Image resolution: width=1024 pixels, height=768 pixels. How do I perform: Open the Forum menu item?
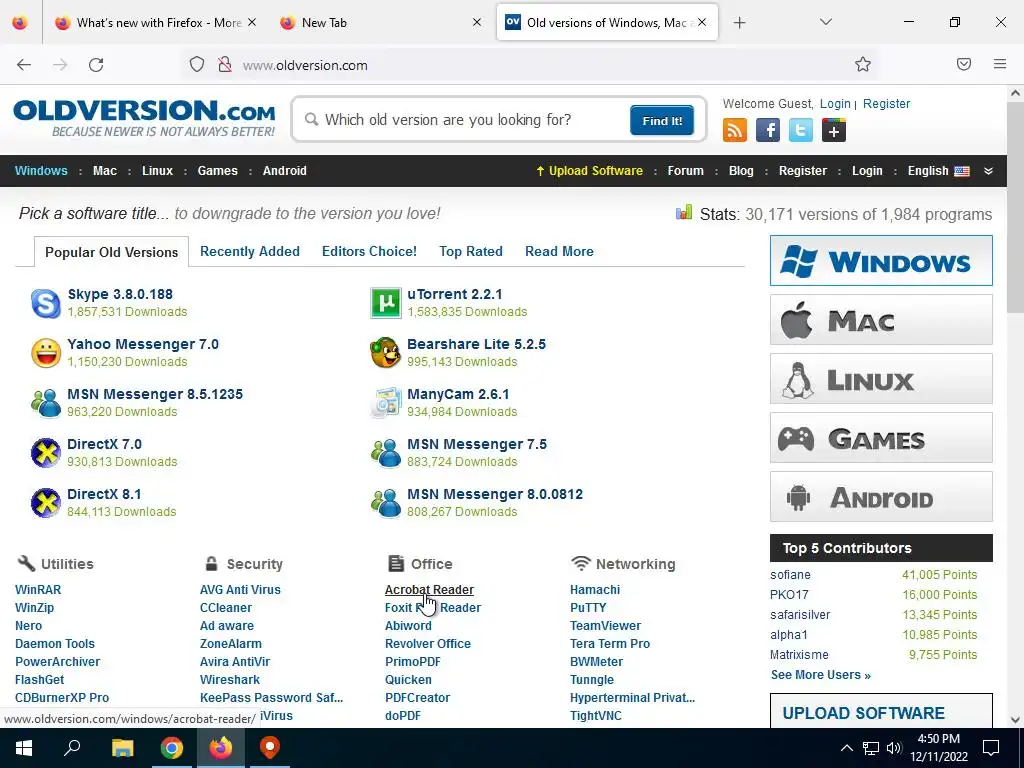(x=685, y=171)
